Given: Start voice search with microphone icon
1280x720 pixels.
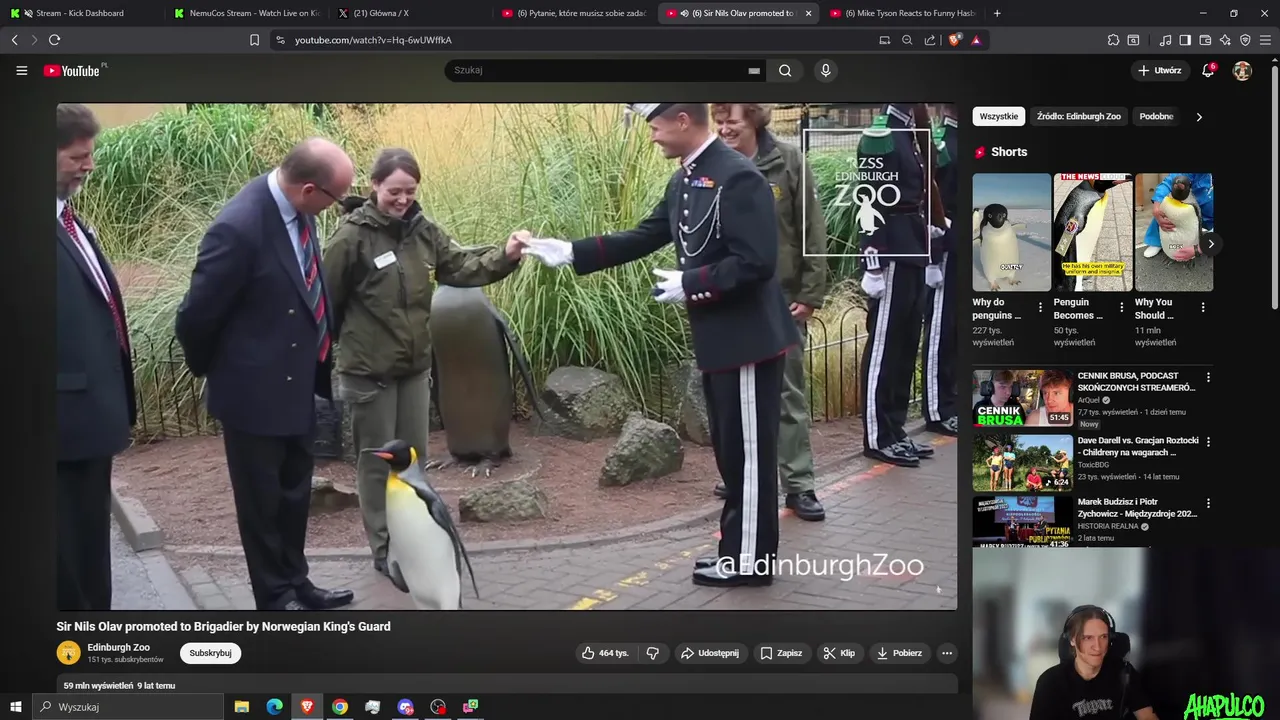Looking at the screenshot, I should (825, 70).
